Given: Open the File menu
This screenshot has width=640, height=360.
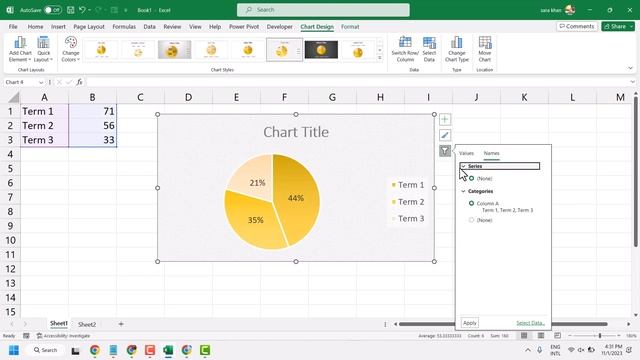Looking at the screenshot, I should (13, 27).
